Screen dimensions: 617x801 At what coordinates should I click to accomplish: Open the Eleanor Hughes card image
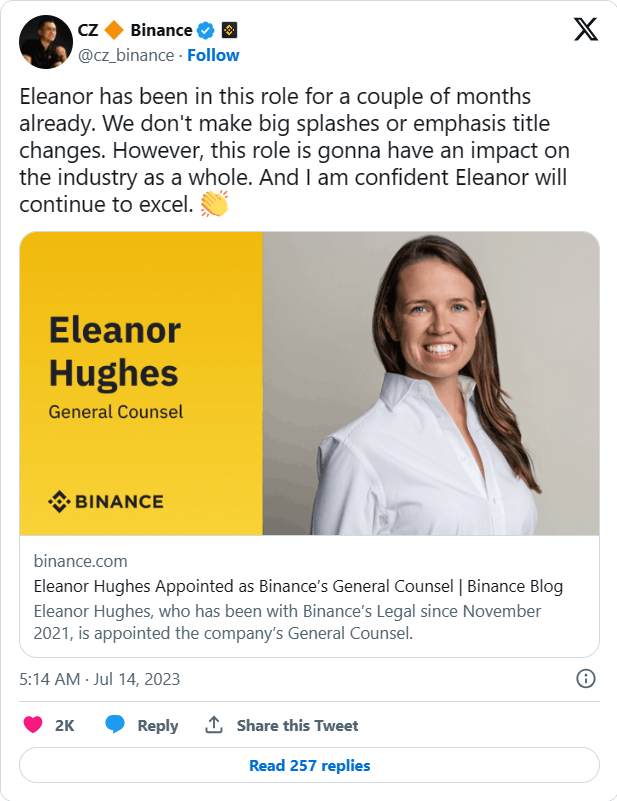(309, 383)
